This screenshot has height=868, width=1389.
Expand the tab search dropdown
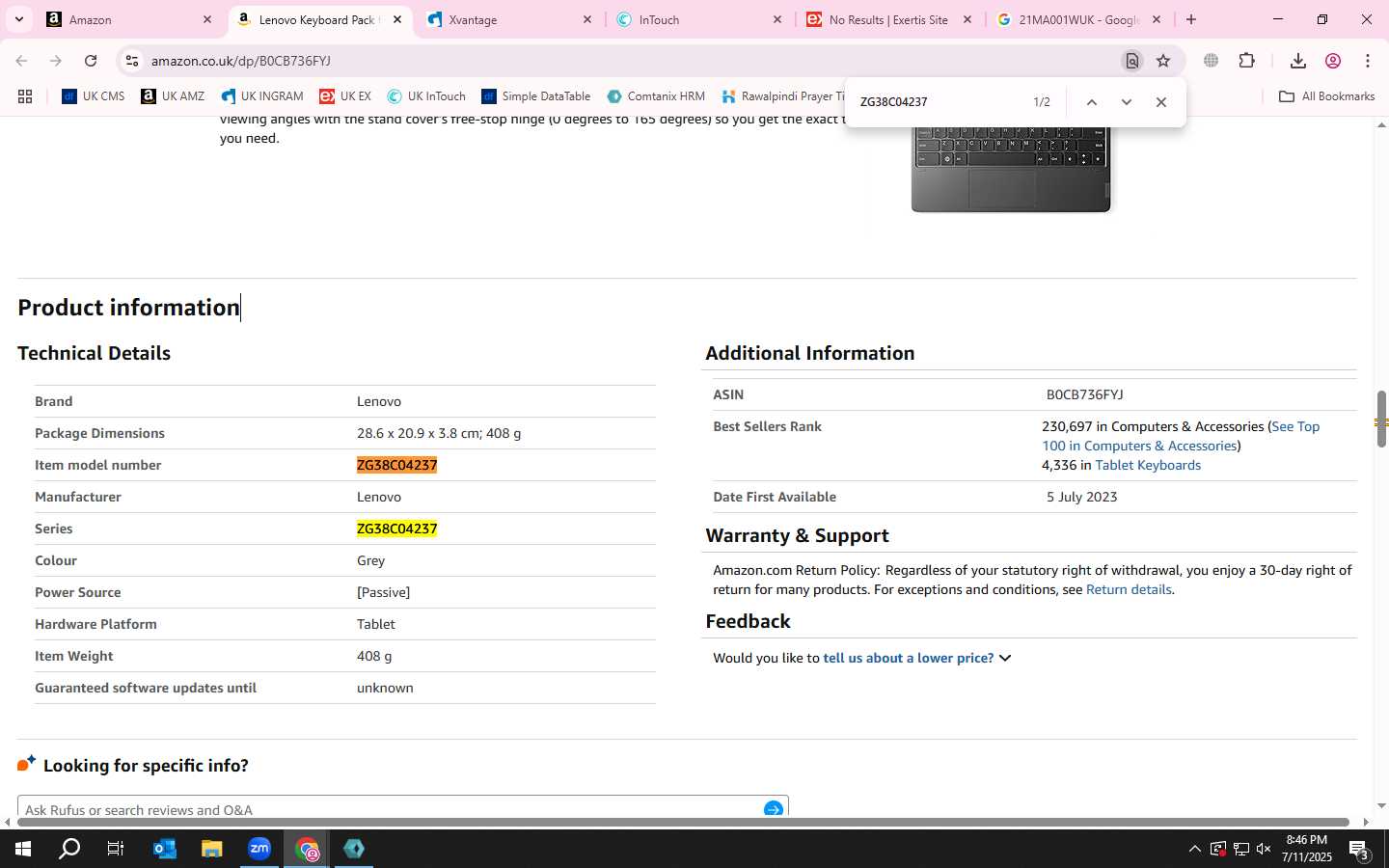pos(18,19)
